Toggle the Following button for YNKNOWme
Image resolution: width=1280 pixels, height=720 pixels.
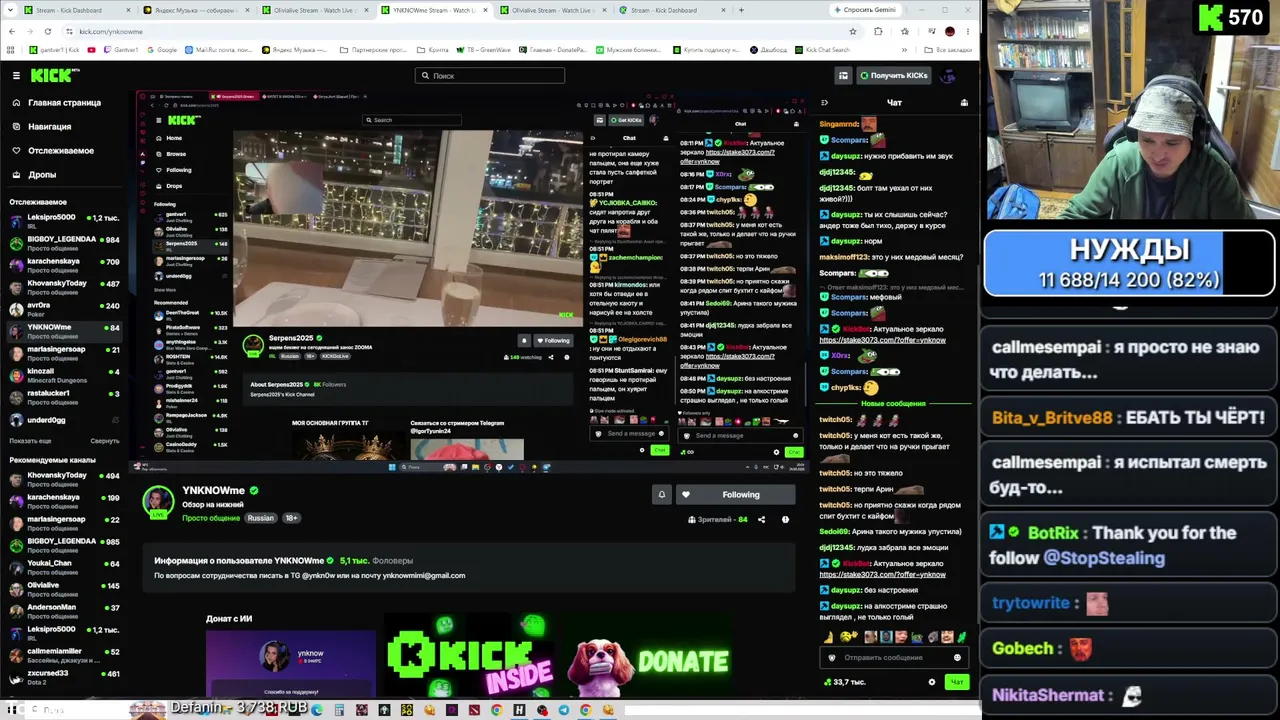tap(736, 494)
